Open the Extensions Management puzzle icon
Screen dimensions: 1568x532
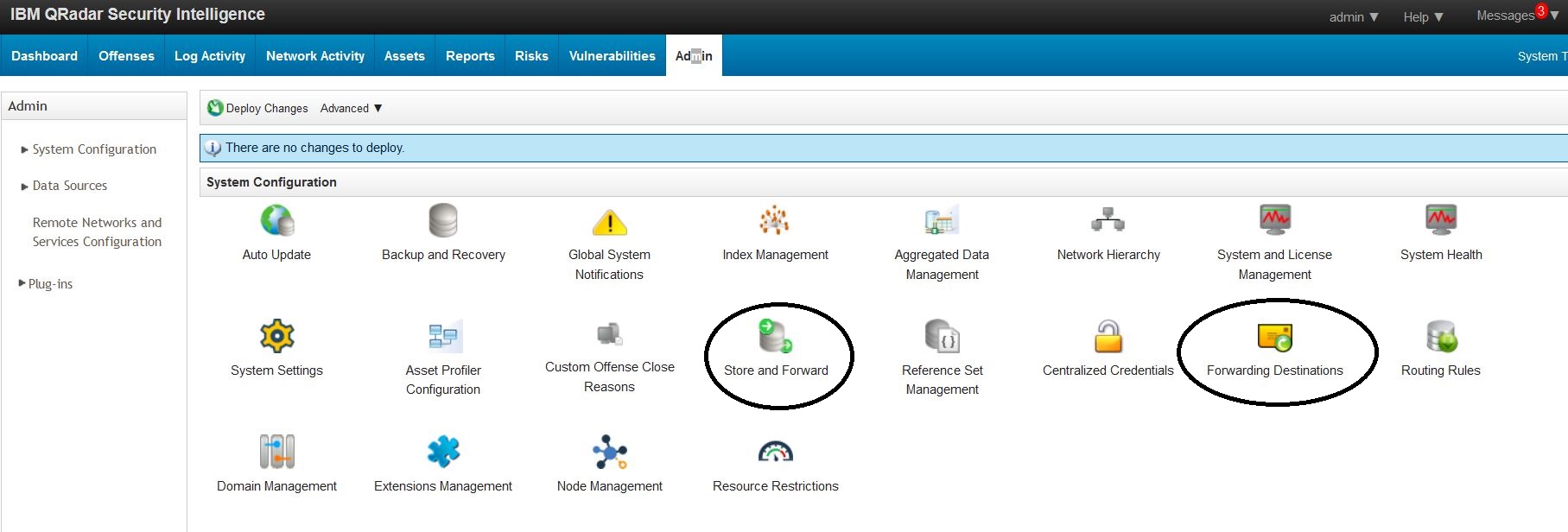tap(444, 451)
